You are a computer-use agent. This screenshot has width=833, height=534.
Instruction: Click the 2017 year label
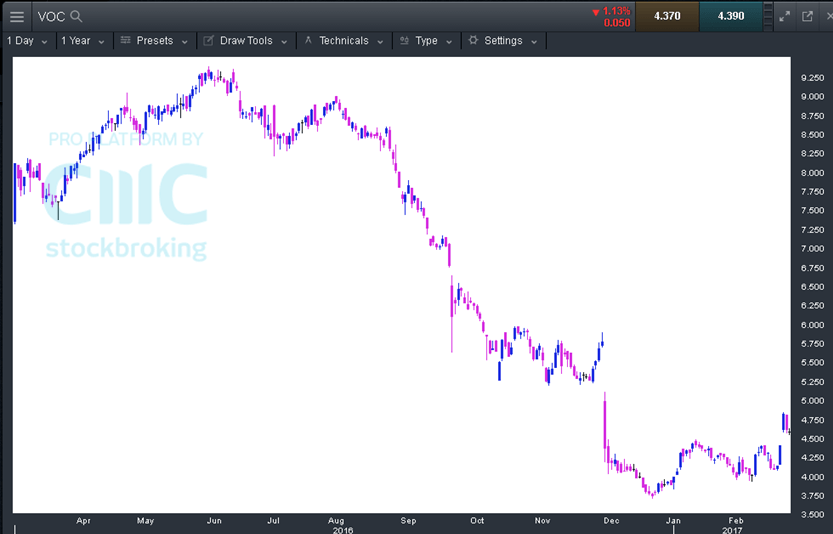click(x=732, y=530)
